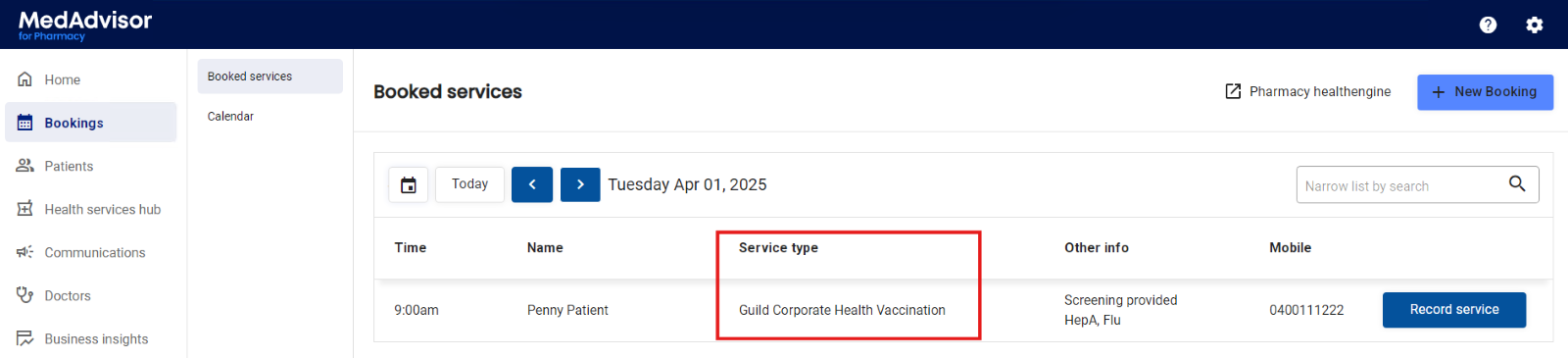Open the help question mark icon
Screen dimensions: 1568x358
coord(1488,25)
